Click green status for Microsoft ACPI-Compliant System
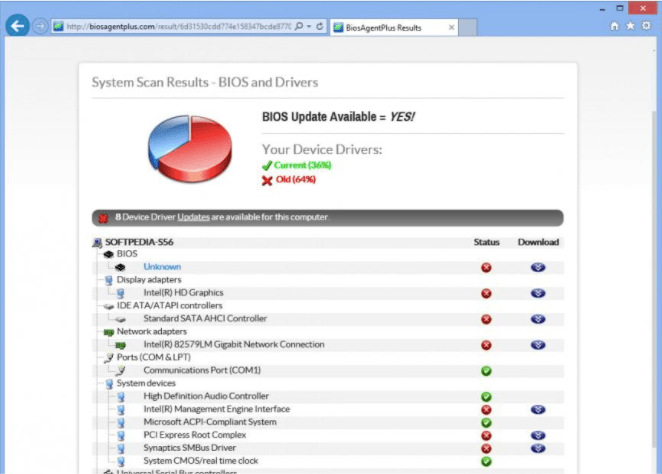Screen dimensions: 662x474 [486, 423]
